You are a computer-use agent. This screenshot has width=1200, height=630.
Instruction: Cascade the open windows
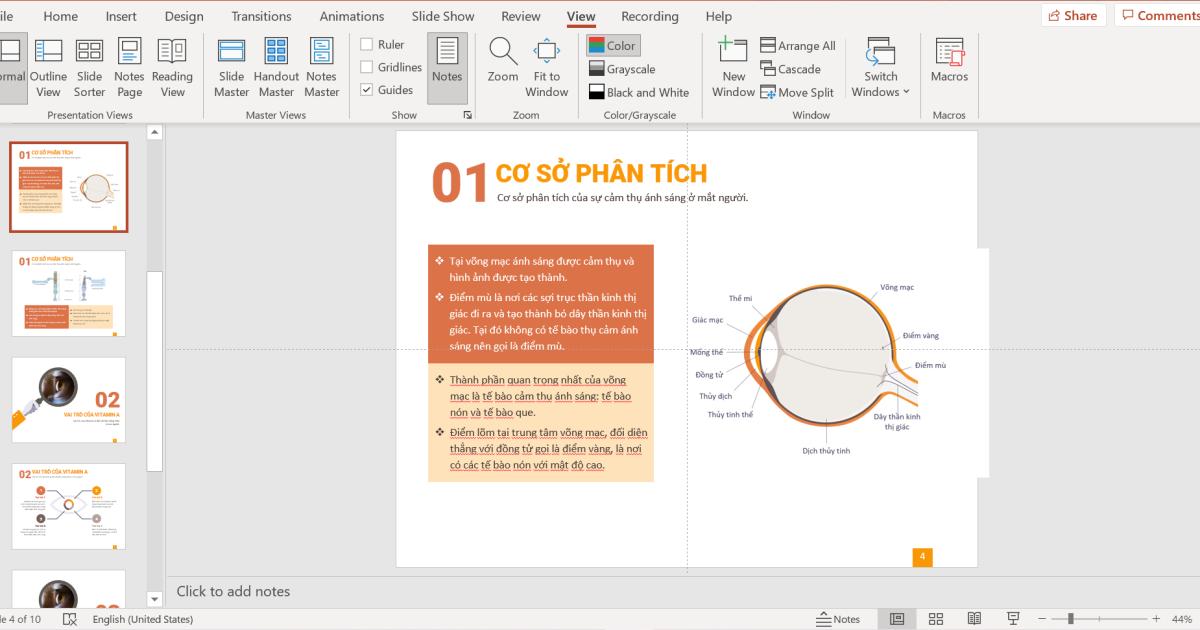[791, 69]
